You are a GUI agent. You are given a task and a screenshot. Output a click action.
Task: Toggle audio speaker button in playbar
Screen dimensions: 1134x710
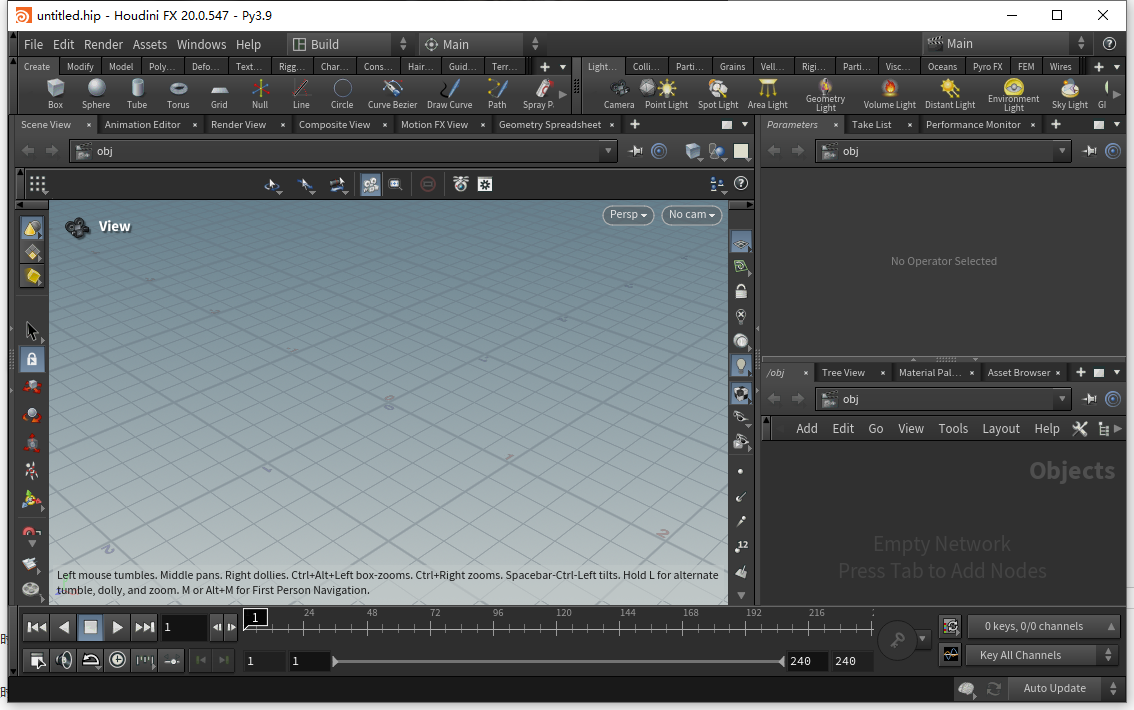(x=64, y=659)
